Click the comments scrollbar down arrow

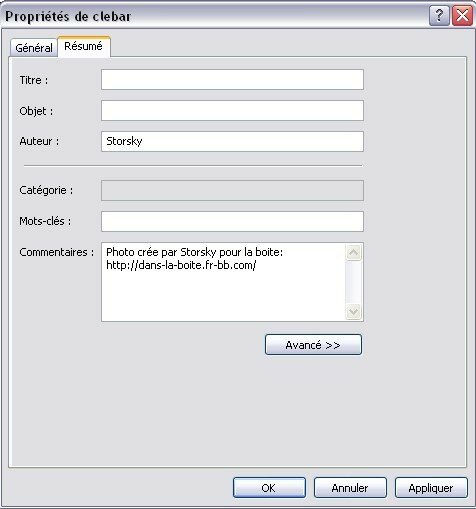click(353, 312)
